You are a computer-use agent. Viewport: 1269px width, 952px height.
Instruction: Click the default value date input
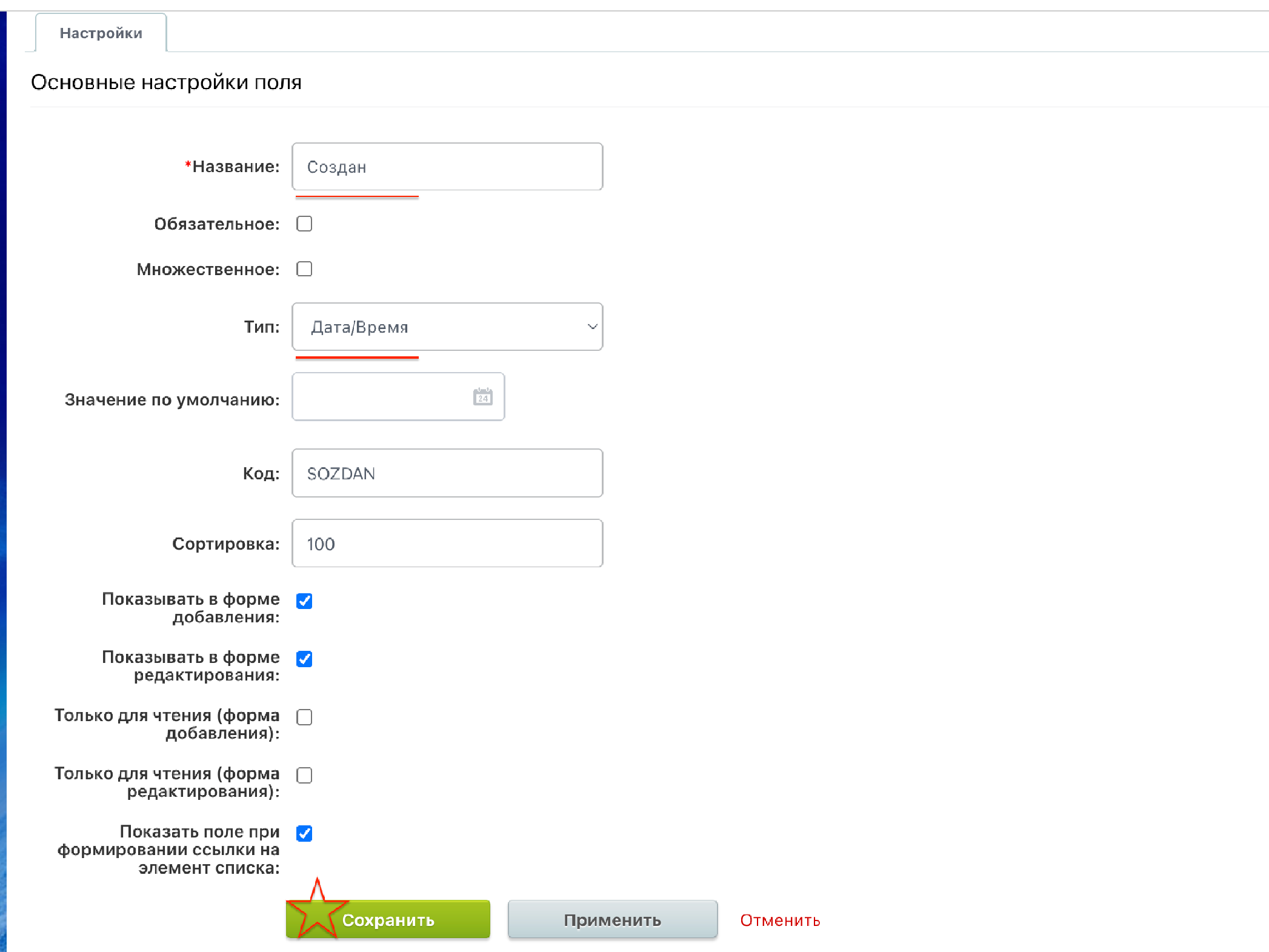point(382,397)
